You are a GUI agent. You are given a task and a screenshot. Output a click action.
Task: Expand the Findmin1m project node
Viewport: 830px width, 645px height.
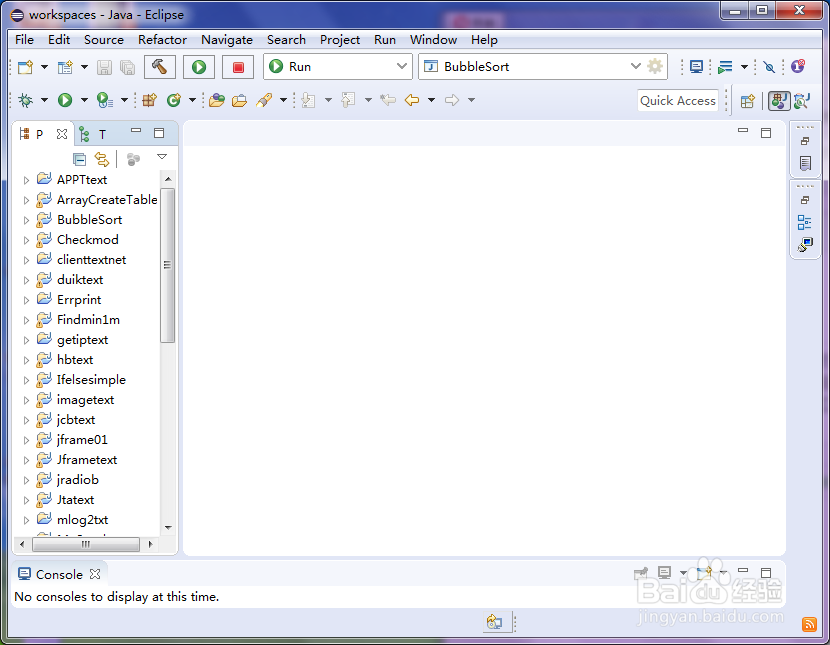pyautogui.click(x=26, y=320)
